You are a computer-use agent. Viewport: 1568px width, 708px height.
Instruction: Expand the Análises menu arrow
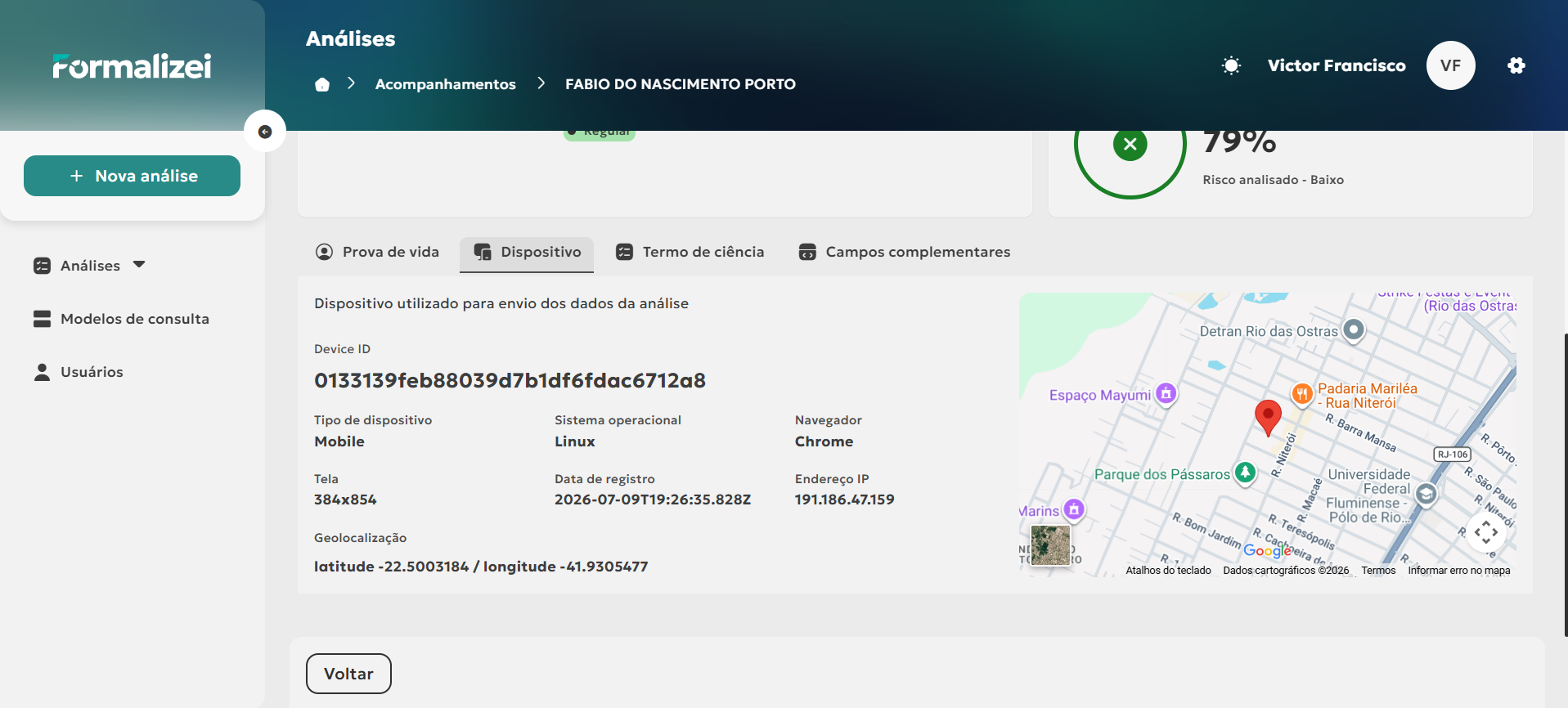click(139, 265)
